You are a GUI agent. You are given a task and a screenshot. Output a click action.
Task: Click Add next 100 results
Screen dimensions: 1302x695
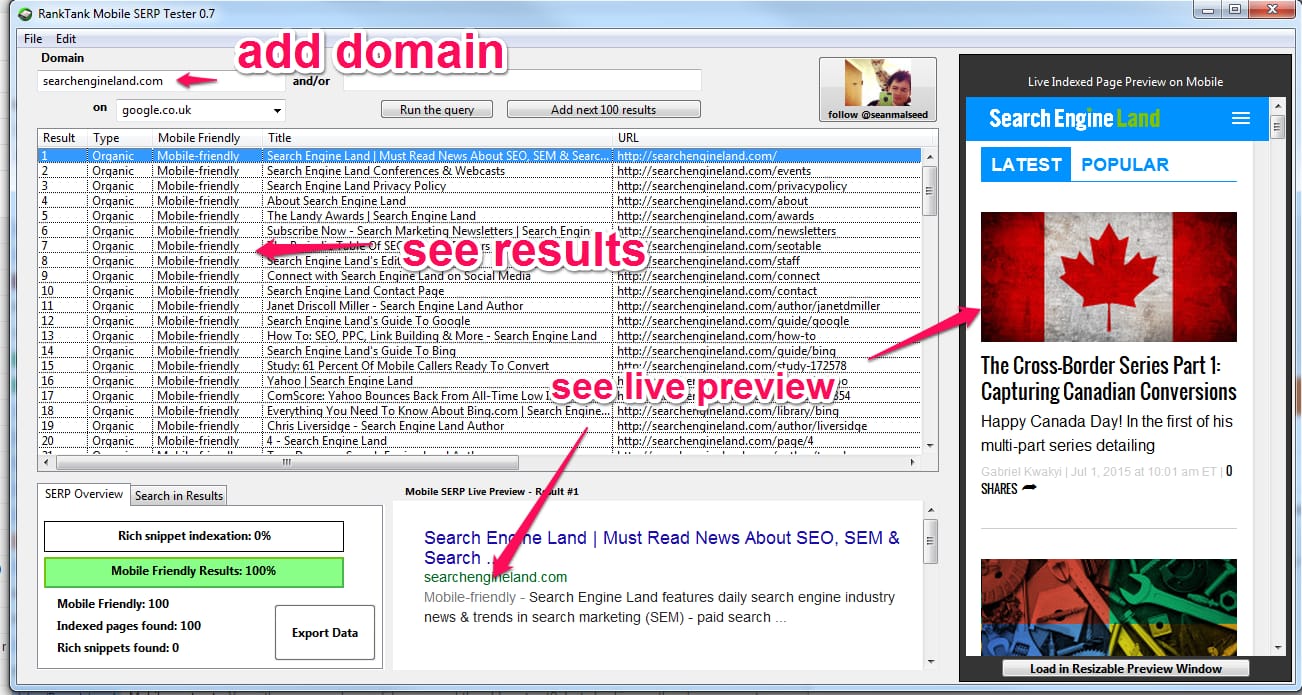click(603, 109)
